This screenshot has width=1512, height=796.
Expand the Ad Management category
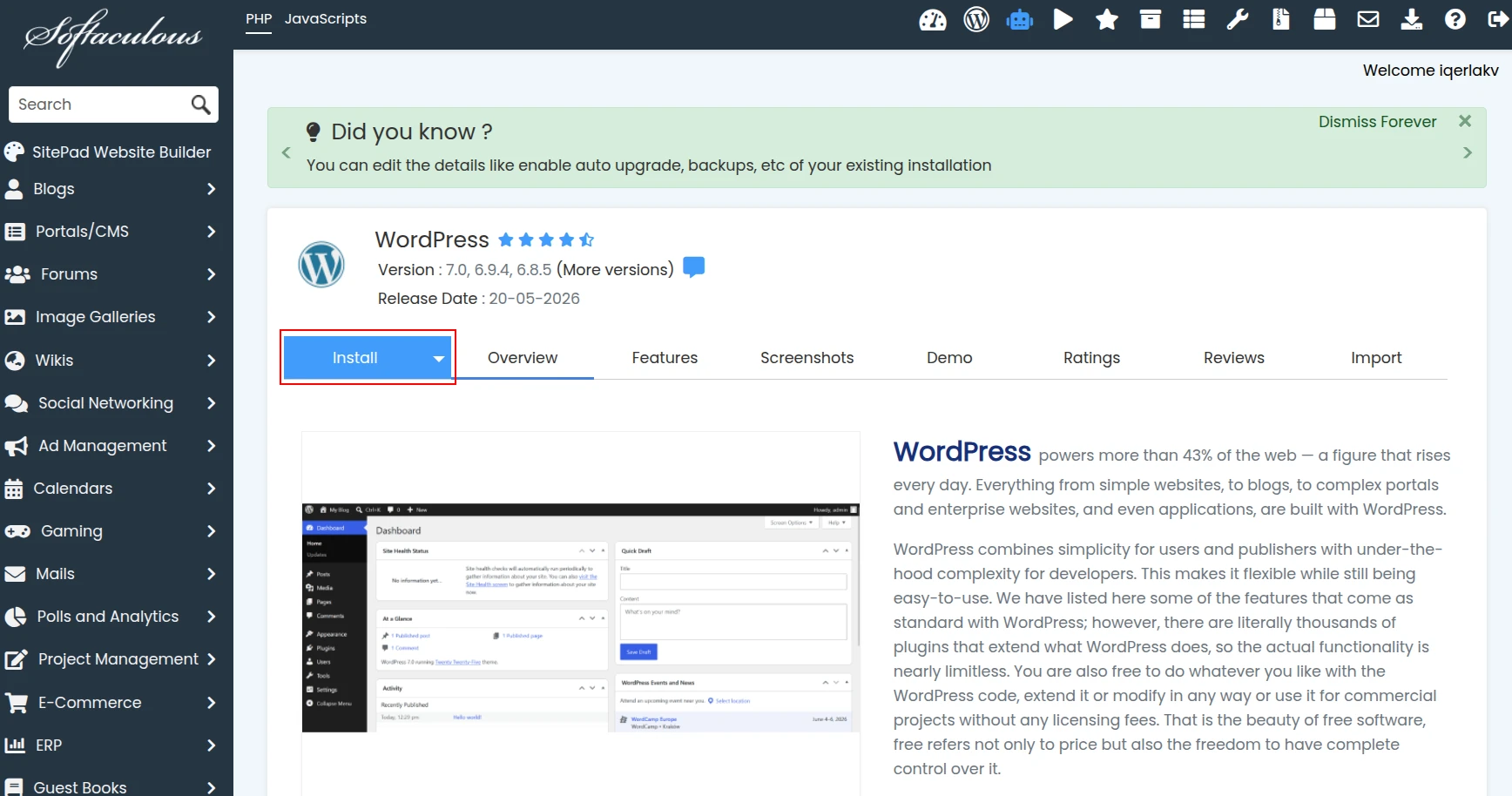[x=211, y=446]
